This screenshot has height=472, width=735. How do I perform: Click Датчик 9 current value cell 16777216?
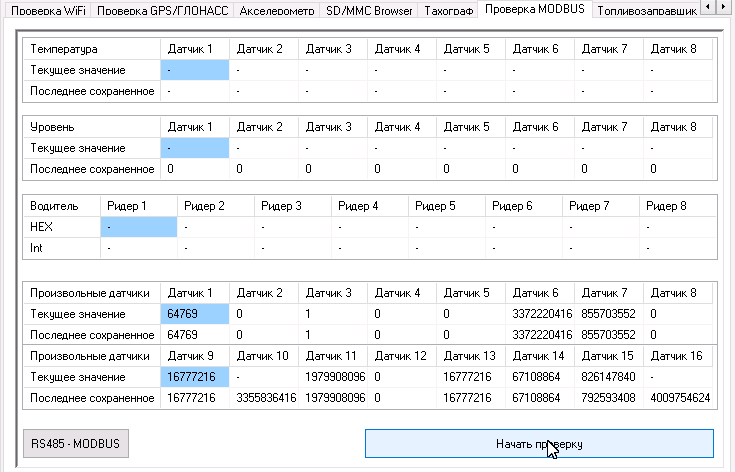click(195, 377)
